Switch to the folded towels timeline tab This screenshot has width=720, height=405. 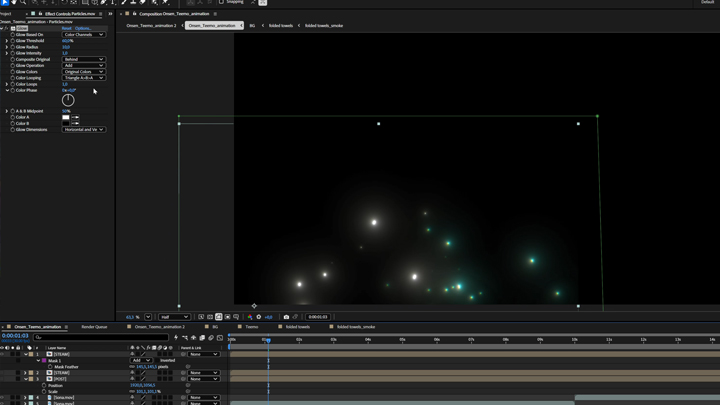click(x=298, y=327)
